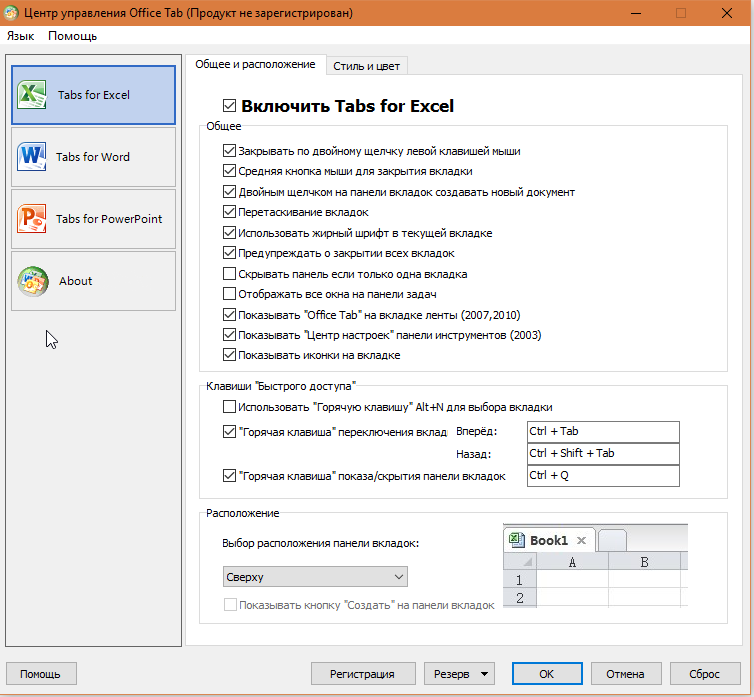Click the empty new tab in preview
754x697 pixels.
[x=612, y=541]
